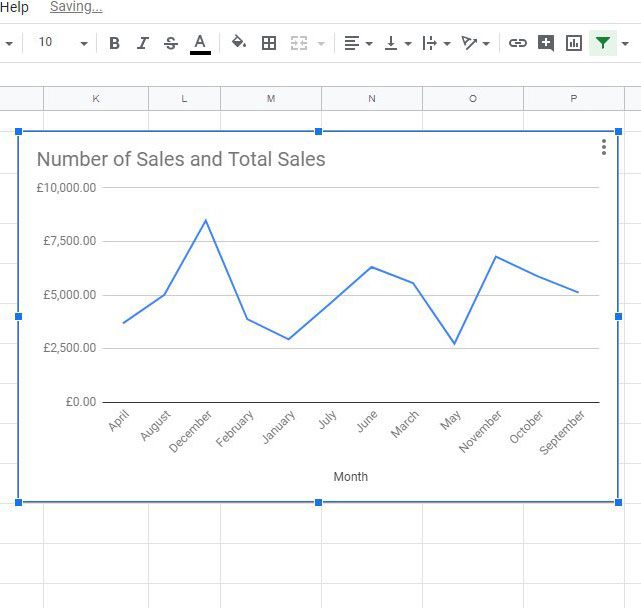Click the chart title text
641x608 pixels.
(x=181, y=159)
